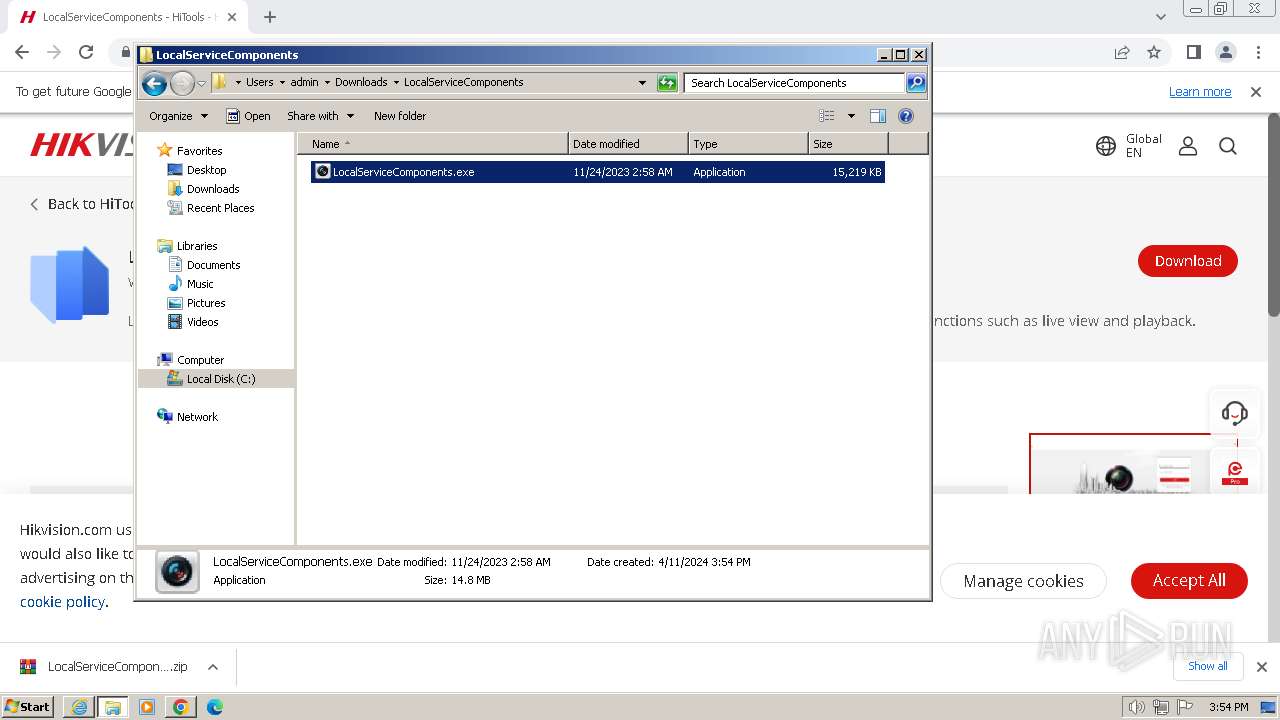This screenshot has height=720, width=1280.
Task: Open Hikvision user account icon
Action: (x=1188, y=146)
